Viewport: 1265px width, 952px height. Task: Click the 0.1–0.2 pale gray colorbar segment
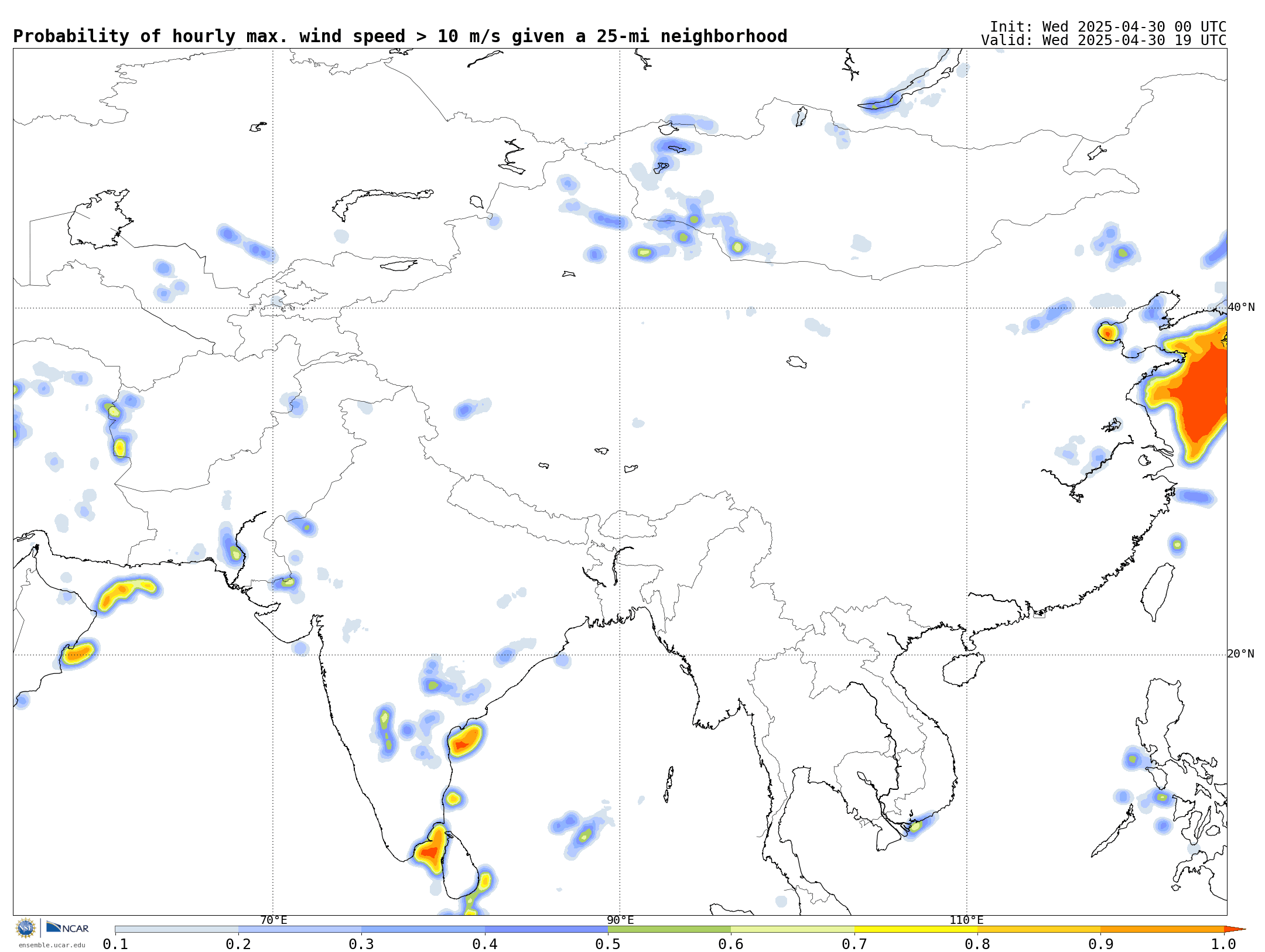177,929
